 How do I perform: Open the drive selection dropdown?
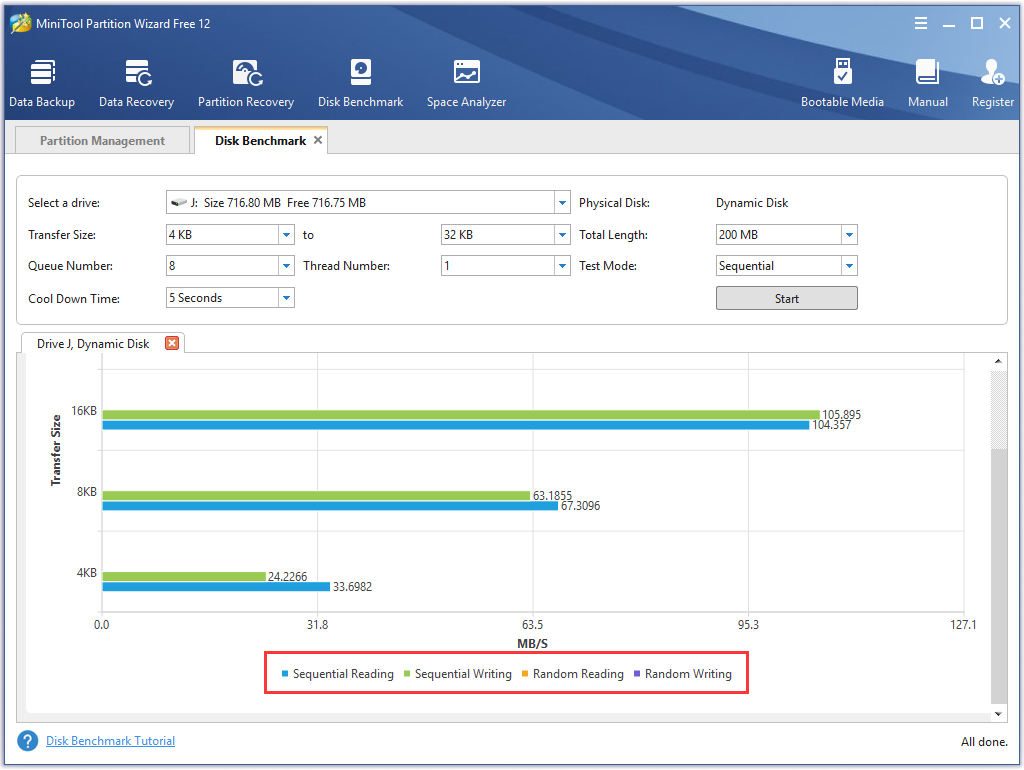pos(561,202)
